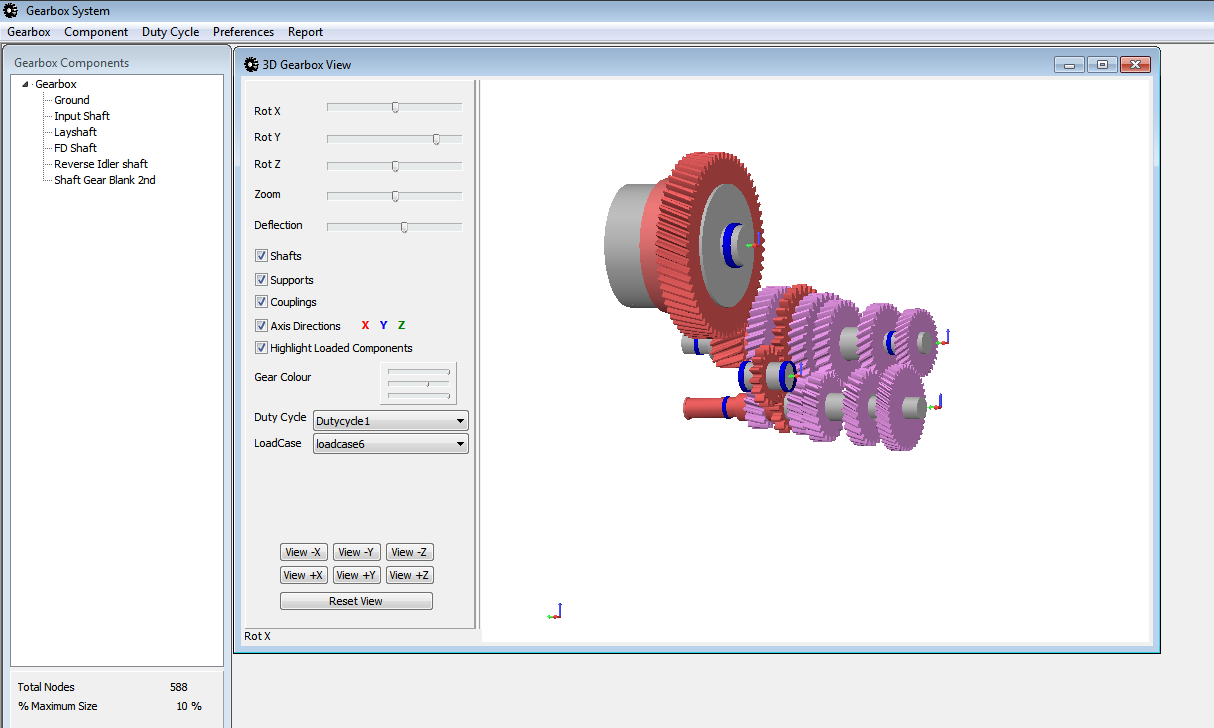Minimize the 3D Gearbox View window
Screen dimensions: 1214x728
(x=1069, y=65)
